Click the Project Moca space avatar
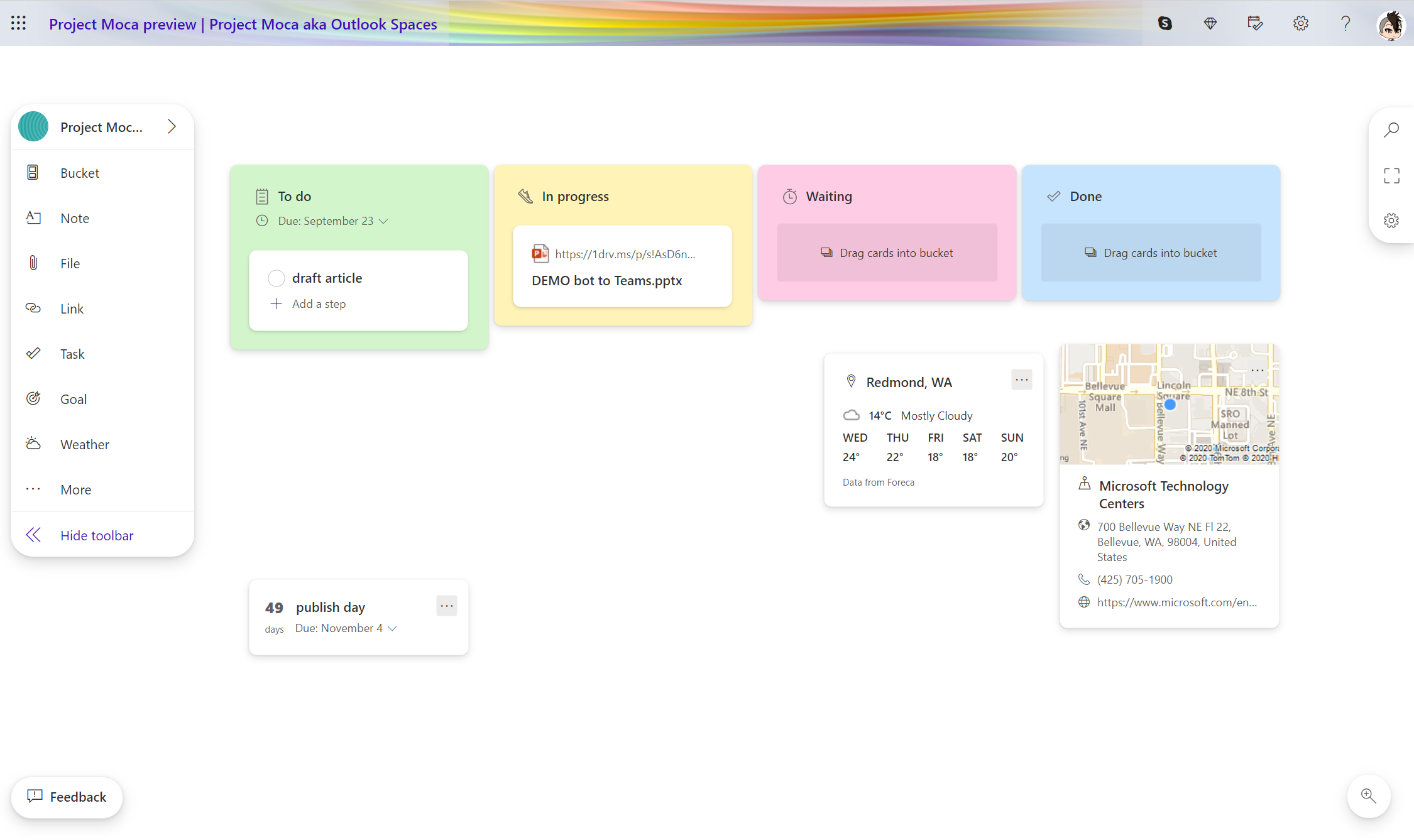1414x840 pixels. tap(33, 126)
